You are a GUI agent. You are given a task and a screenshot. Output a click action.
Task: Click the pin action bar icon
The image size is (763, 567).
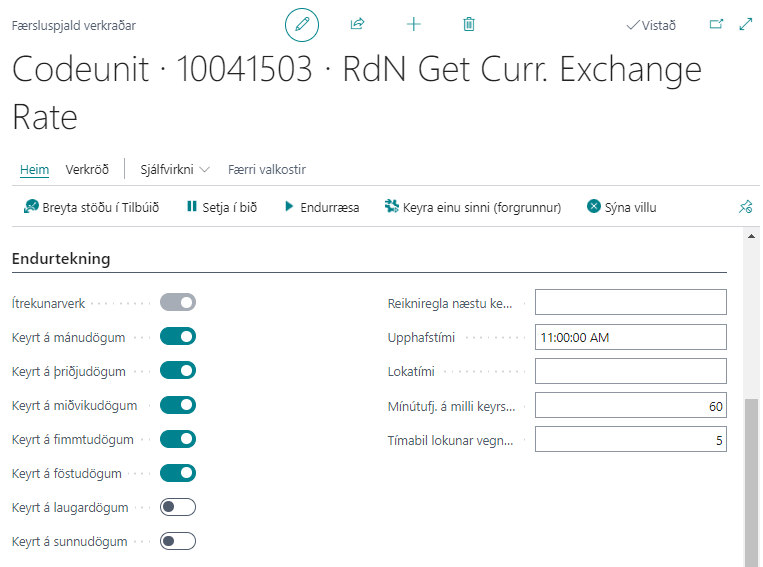click(x=744, y=208)
